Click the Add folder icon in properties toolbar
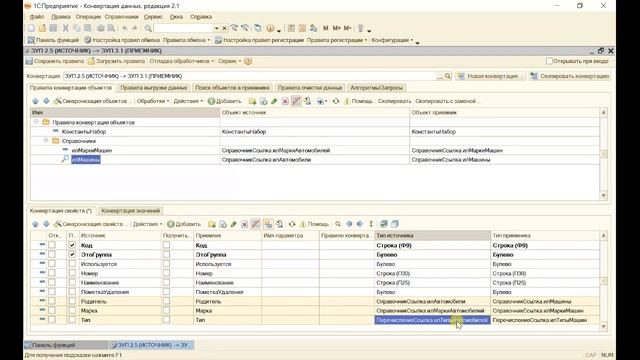Viewport: 640px width, 360px height. click(212, 224)
